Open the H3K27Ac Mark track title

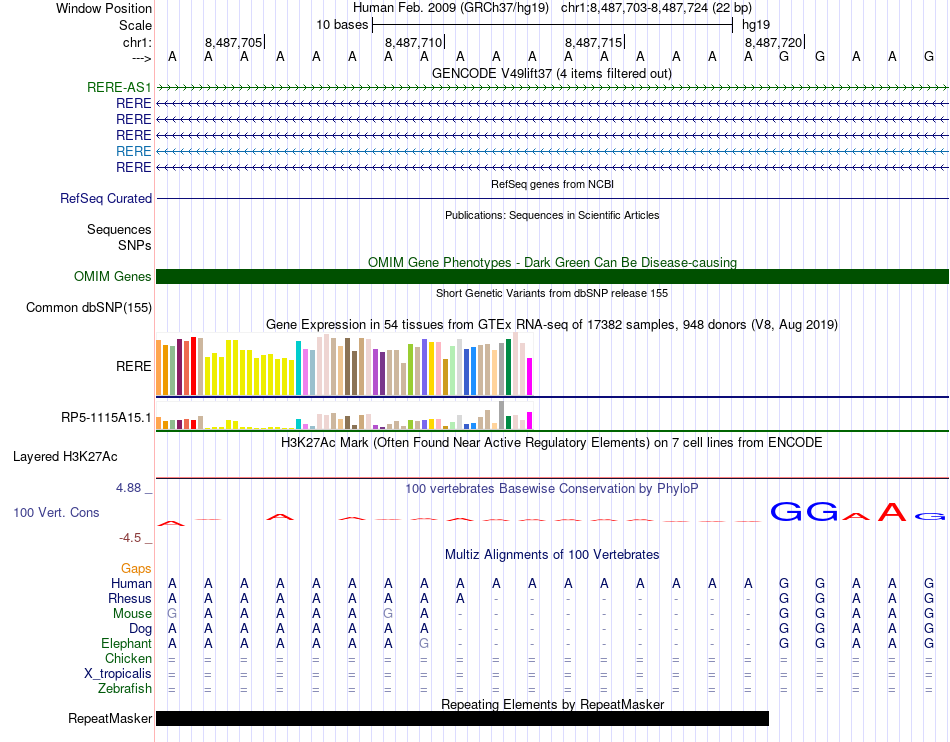pyautogui.click(x=552, y=442)
